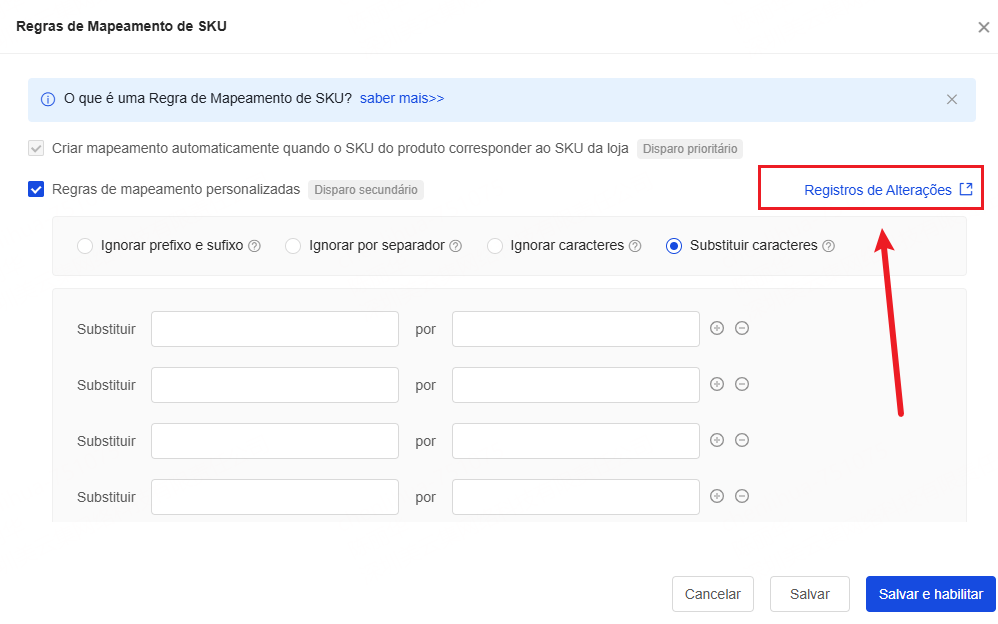Open help tooltip for Ignorar prefixo e sufixo
Image resolution: width=998 pixels, height=624 pixels.
click(254, 246)
